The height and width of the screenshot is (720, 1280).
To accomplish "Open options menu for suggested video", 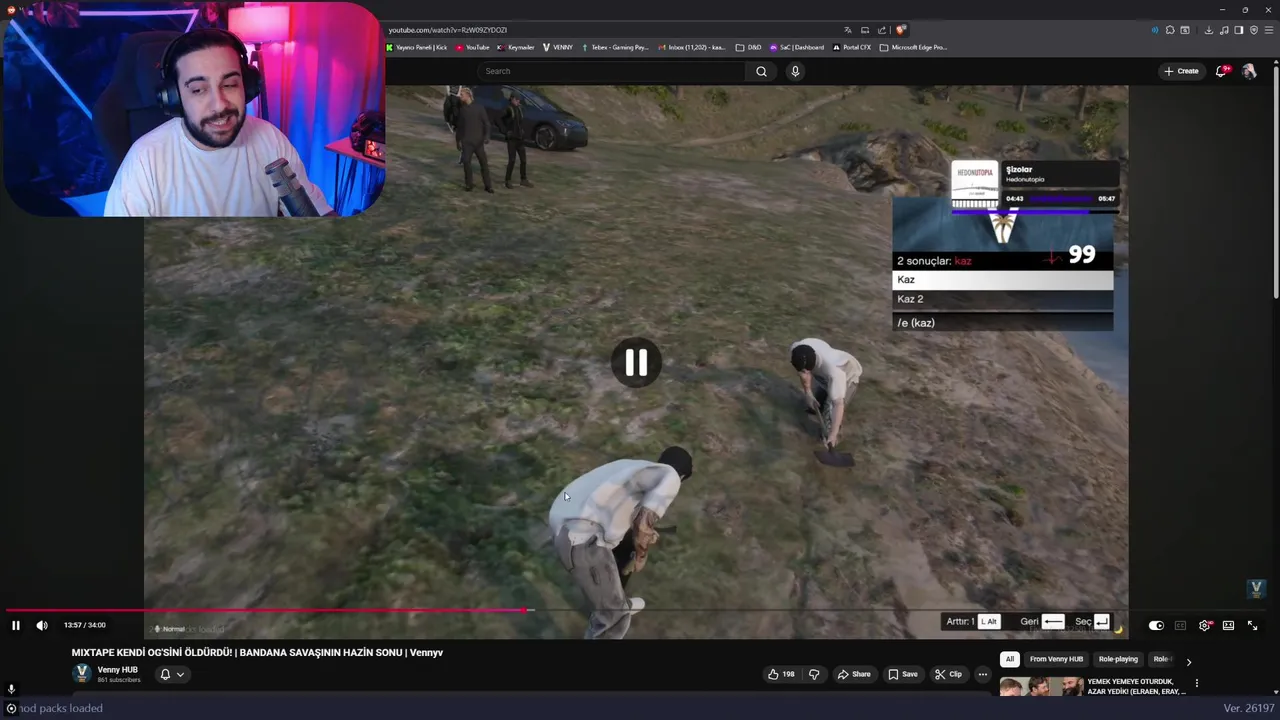I will pyautogui.click(x=1196, y=684).
